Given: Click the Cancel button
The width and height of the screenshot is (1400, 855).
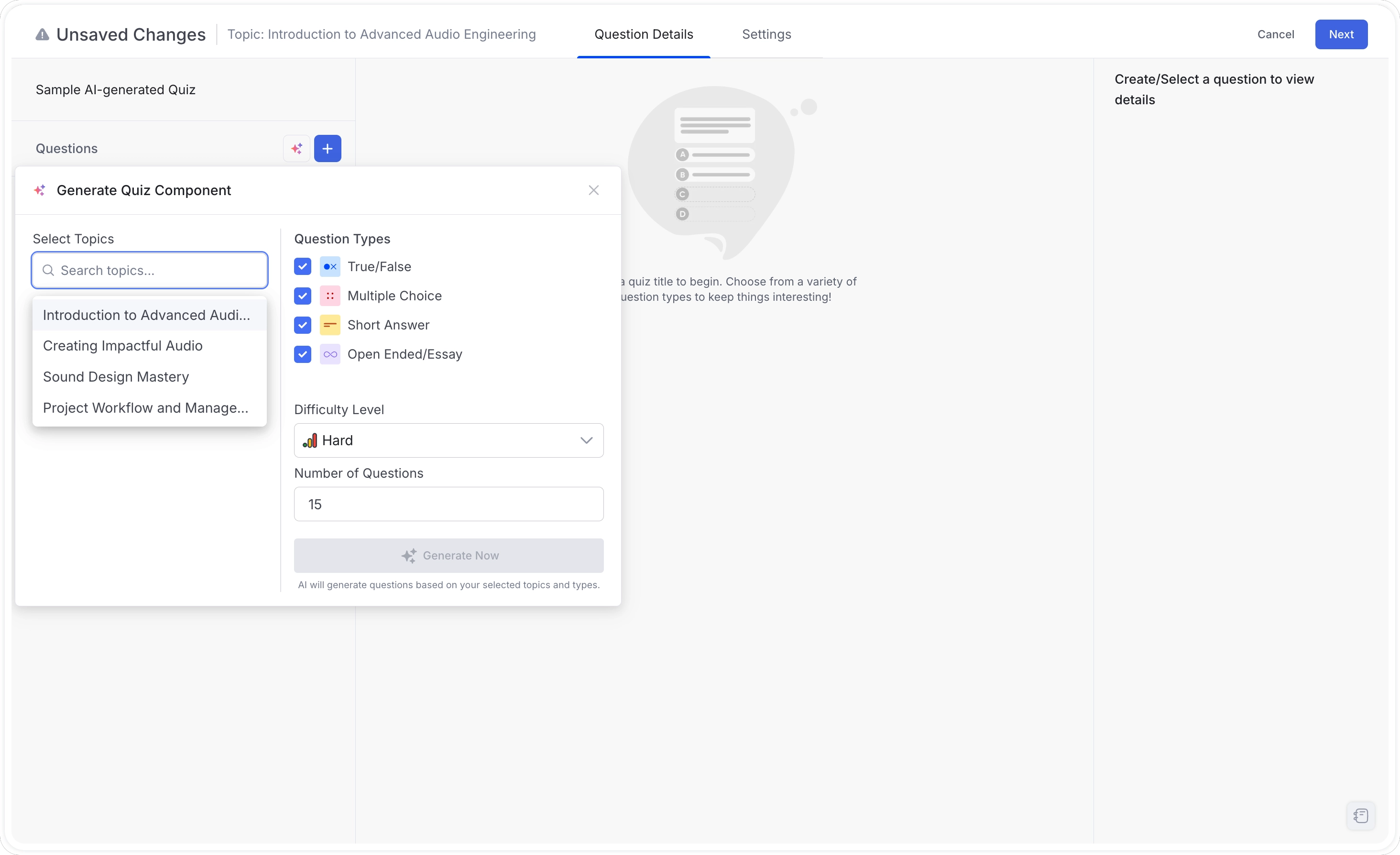Looking at the screenshot, I should [x=1275, y=34].
